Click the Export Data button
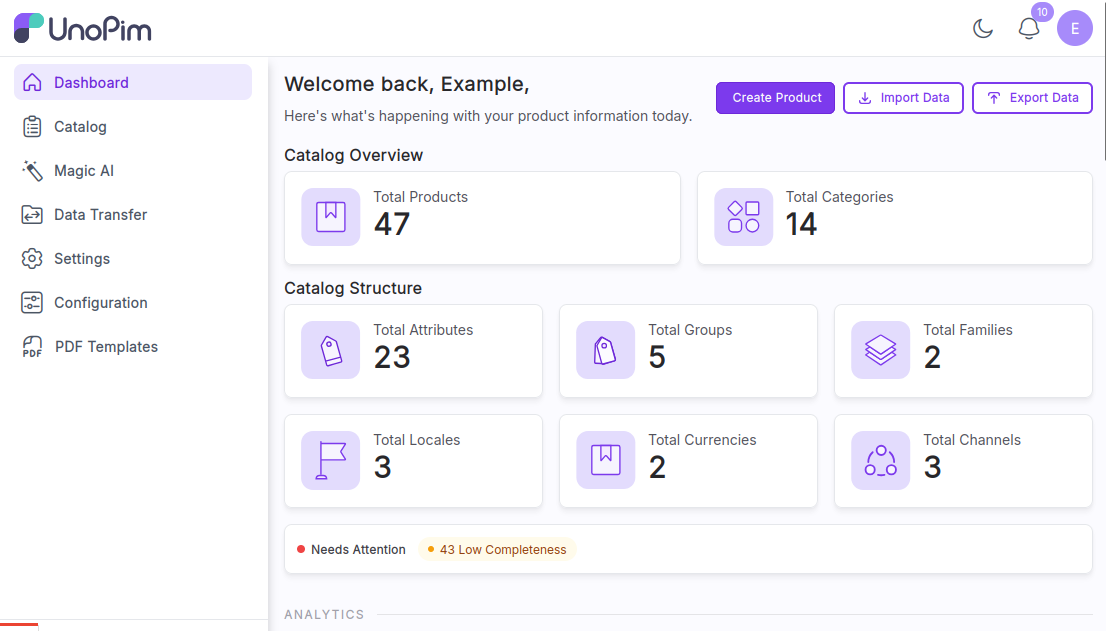 pos(1033,98)
